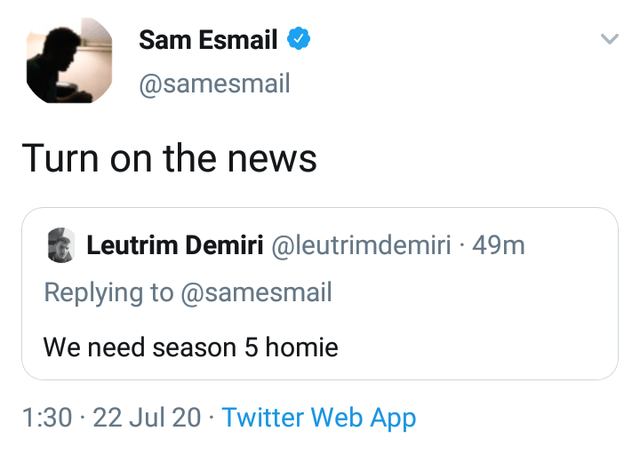Click the @samesmail handle below the name
Screen dimensions: 640x455
[x=215, y=84]
